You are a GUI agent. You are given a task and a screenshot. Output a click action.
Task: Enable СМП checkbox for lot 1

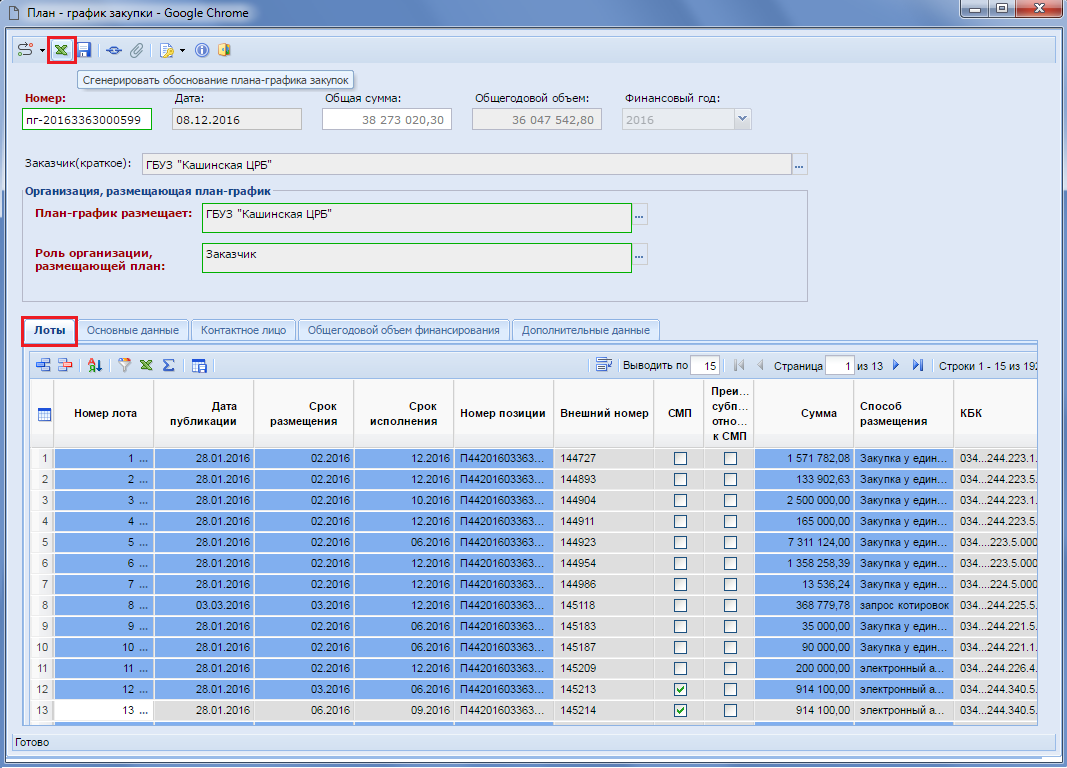click(x=680, y=458)
